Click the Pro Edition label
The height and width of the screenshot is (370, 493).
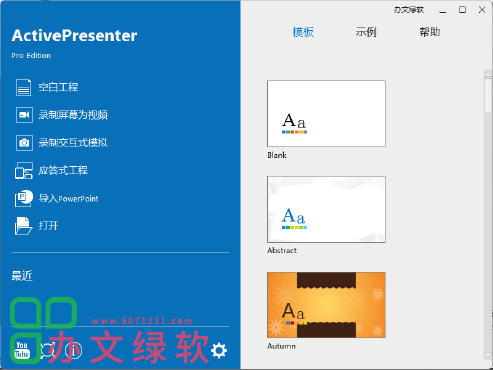[31, 56]
